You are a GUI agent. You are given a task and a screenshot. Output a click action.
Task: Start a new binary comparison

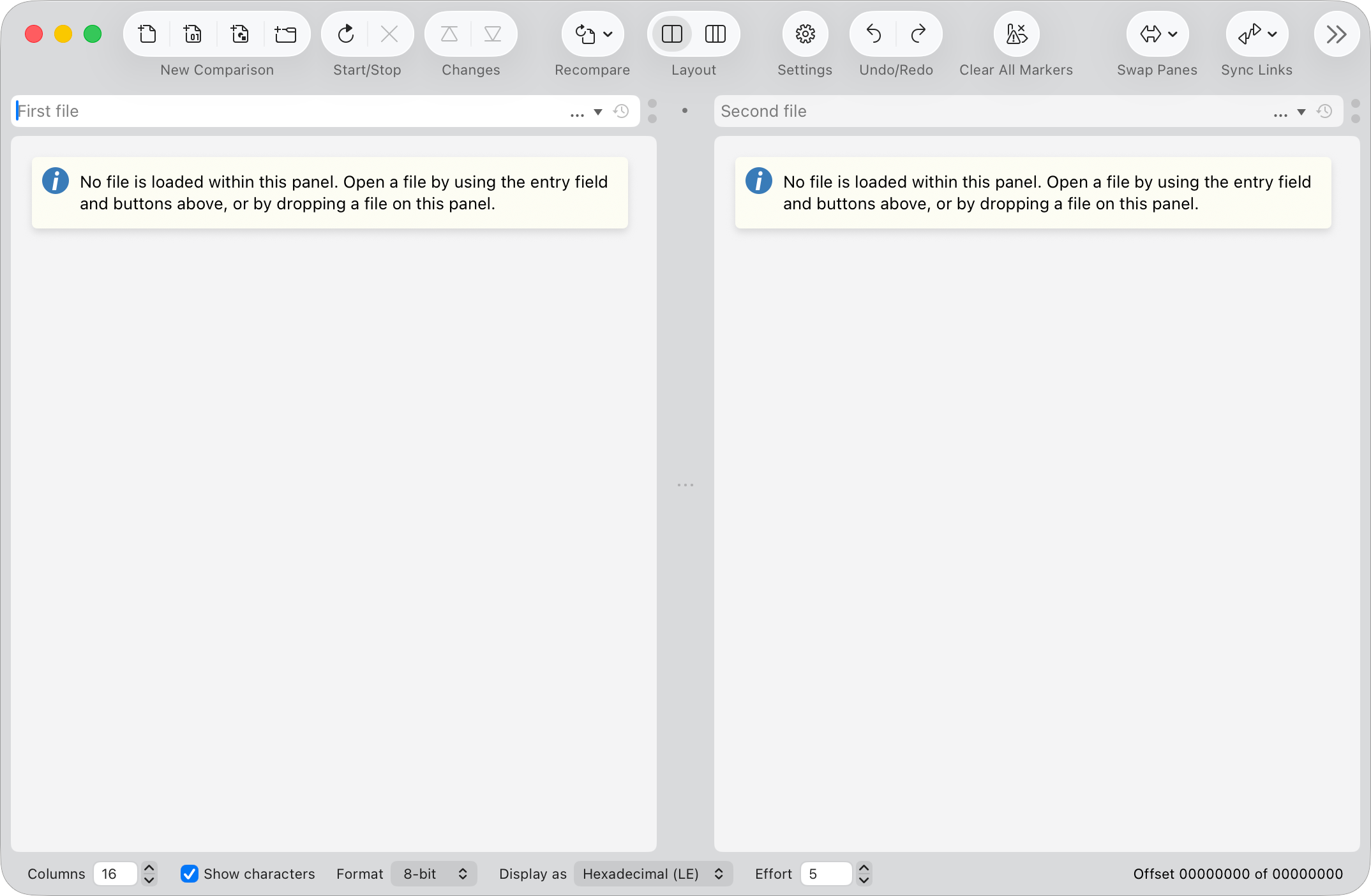pyautogui.click(x=193, y=34)
